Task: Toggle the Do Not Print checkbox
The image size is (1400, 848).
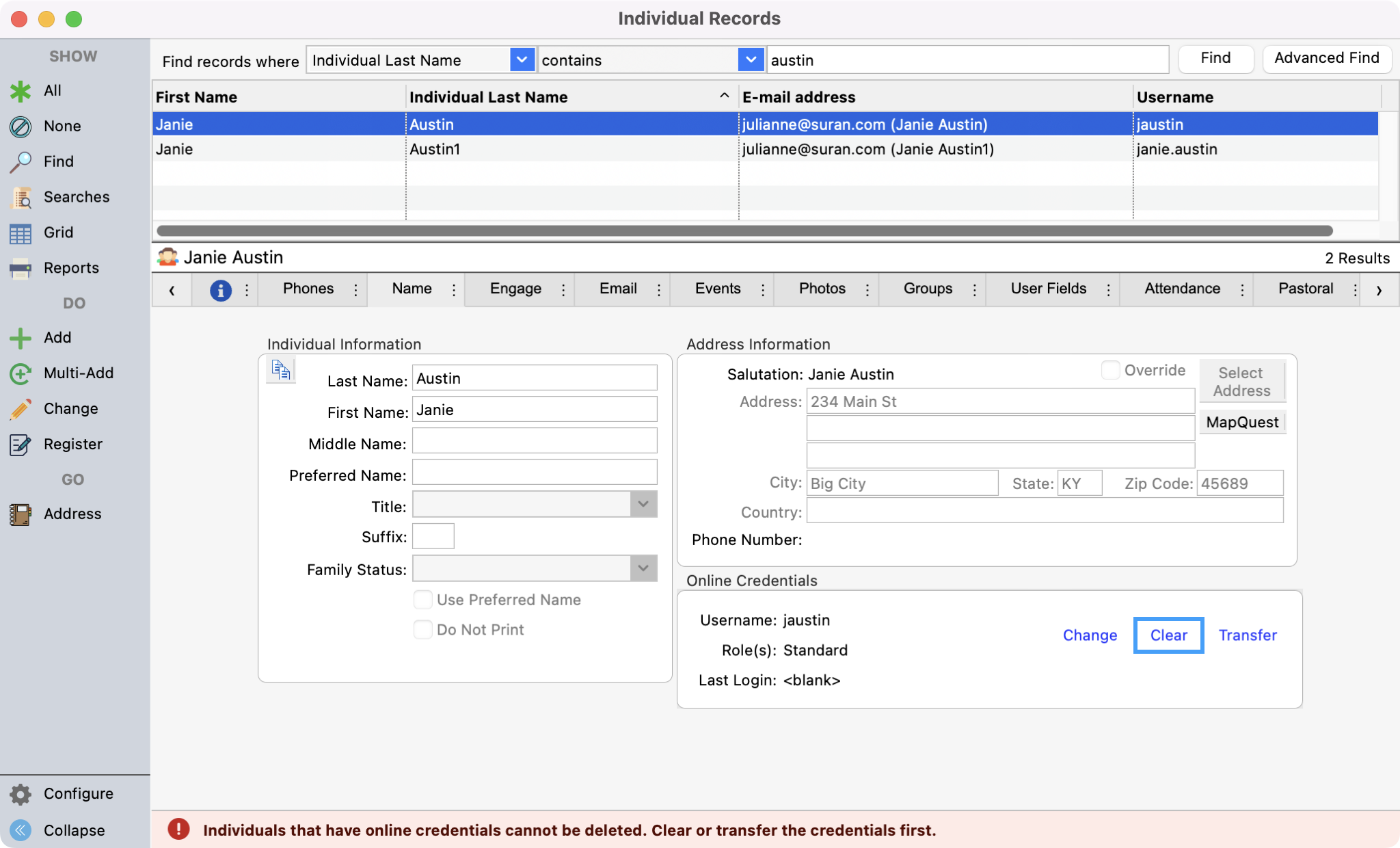Action: [423, 630]
